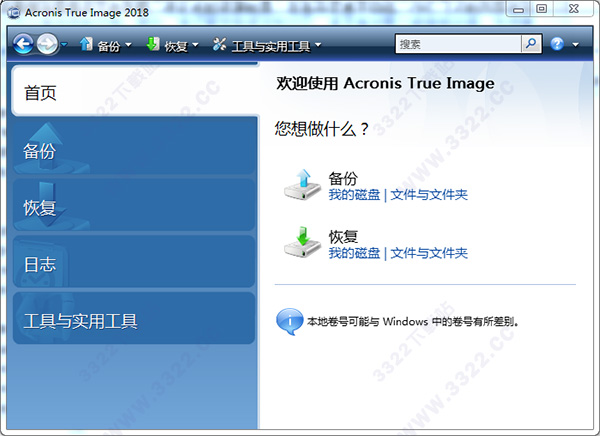Click the Back navigation arrow button
This screenshot has width=600, height=436.
tap(23, 44)
